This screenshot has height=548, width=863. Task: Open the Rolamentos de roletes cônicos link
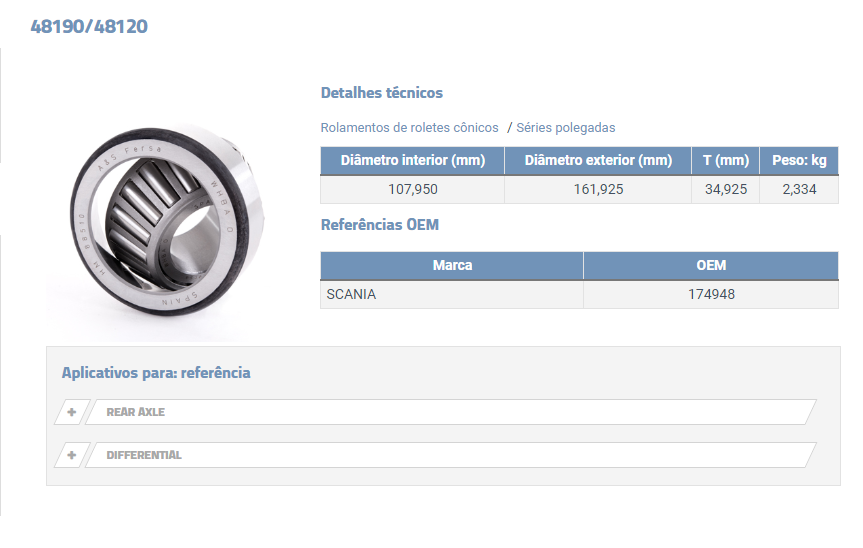pos(409,128)
